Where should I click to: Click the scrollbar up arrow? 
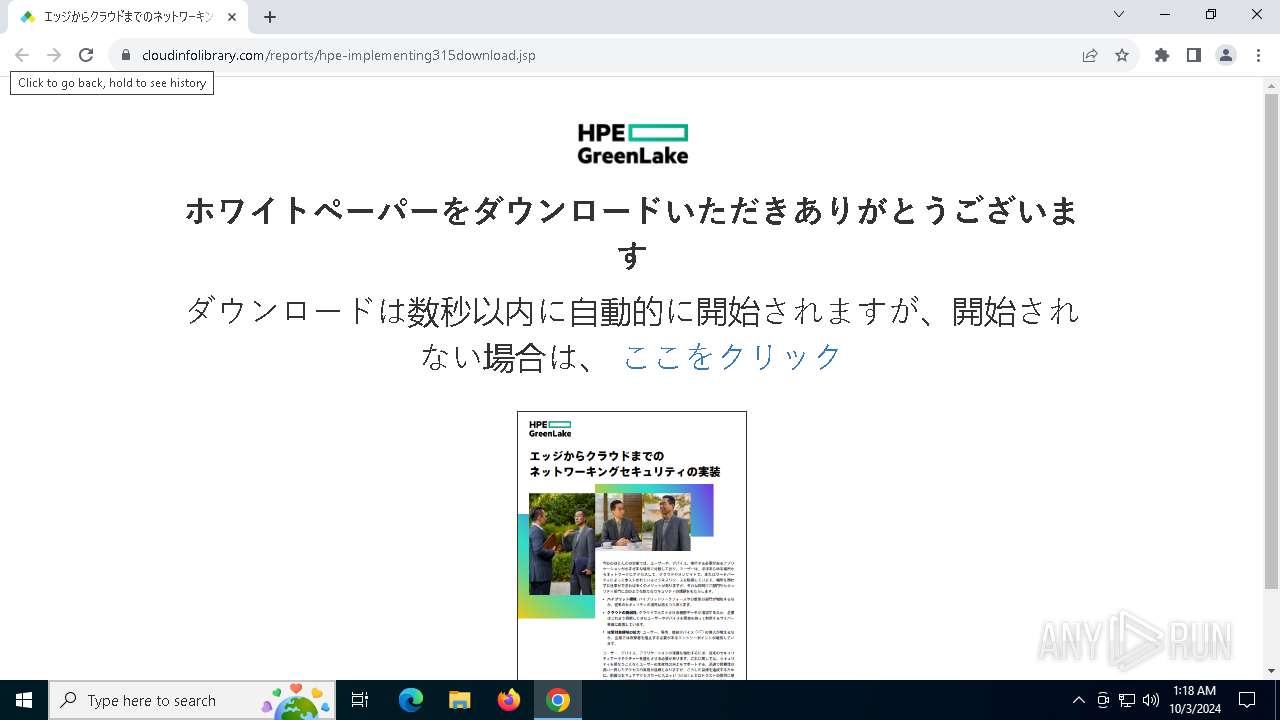click(1271, 85)
